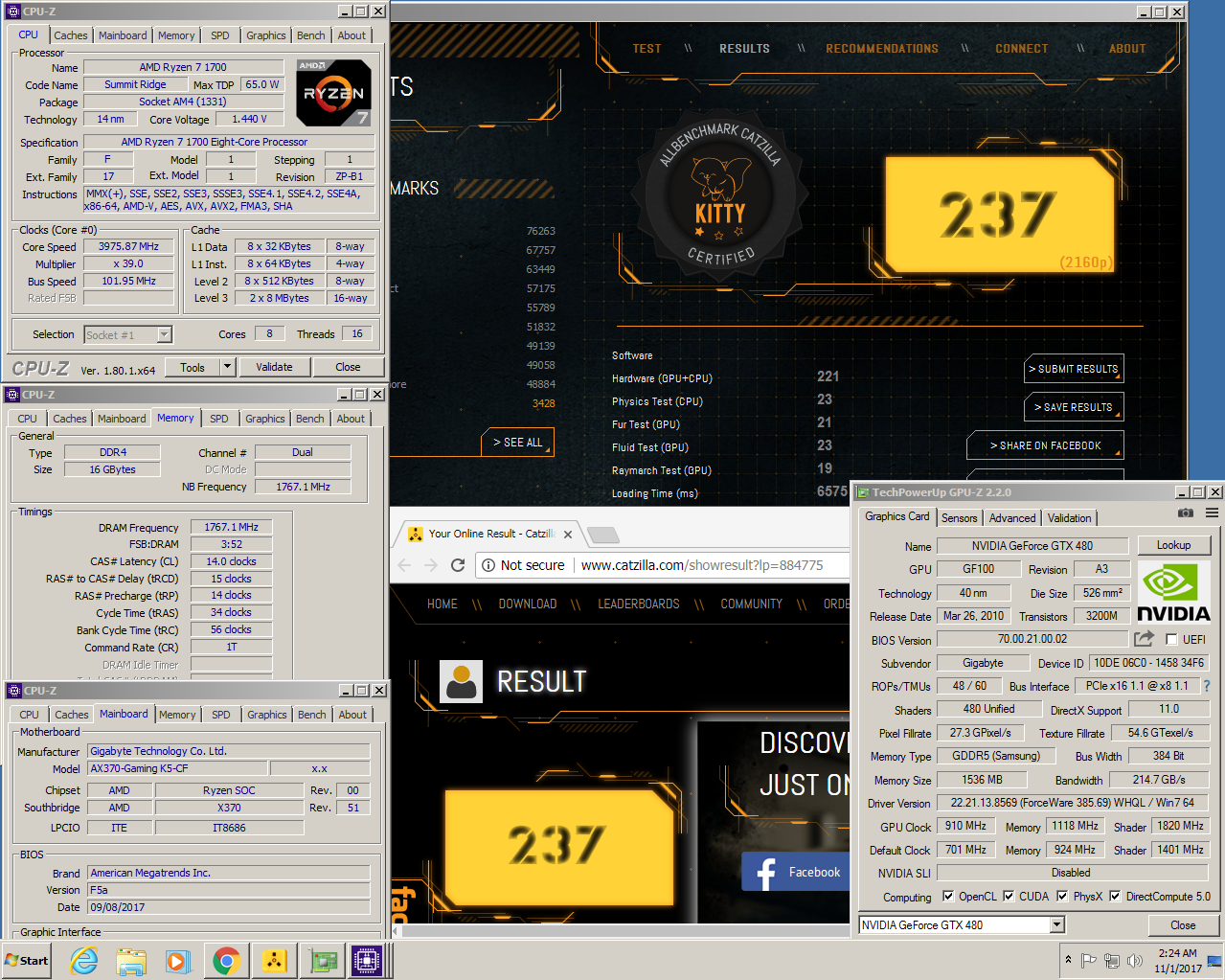Toggle the UEFI checkbox in GPU-Z
This screenshot has height=980, width=1225.
[1171, 639]
